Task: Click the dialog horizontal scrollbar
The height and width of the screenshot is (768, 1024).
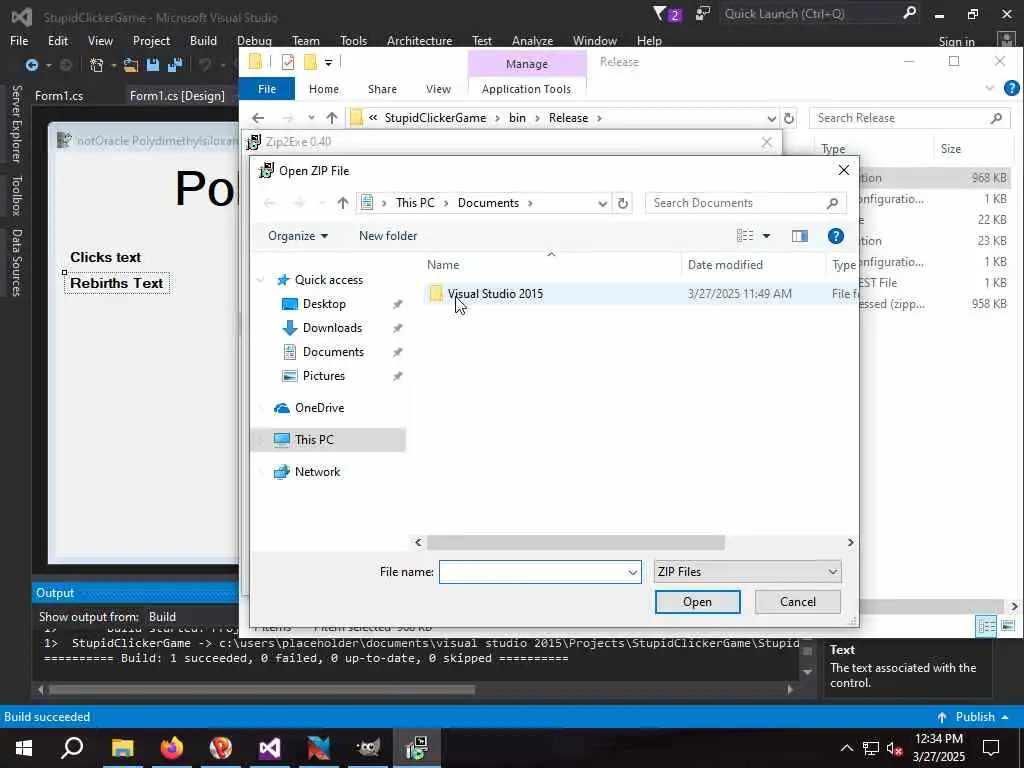Action: pos(575,543)
